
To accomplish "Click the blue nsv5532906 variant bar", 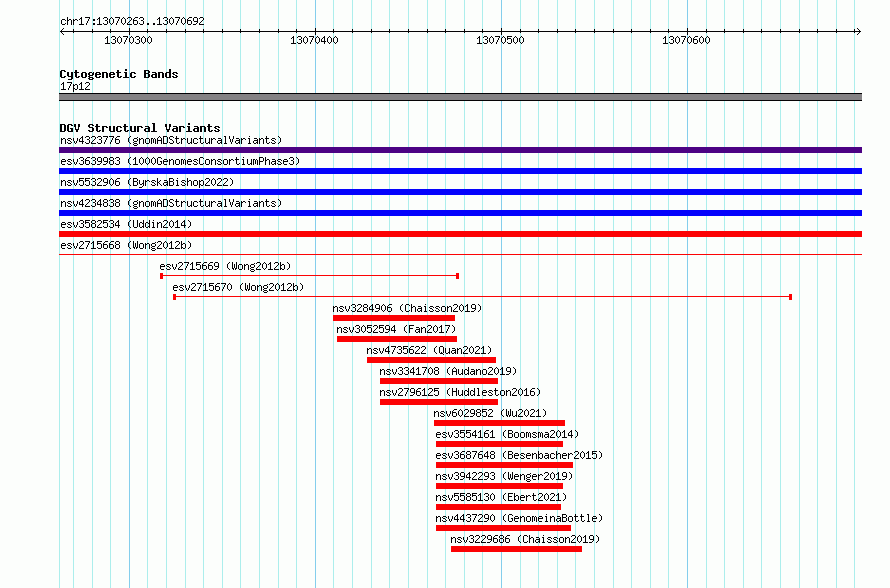I will pyautogui.click(x=460, y=192).
